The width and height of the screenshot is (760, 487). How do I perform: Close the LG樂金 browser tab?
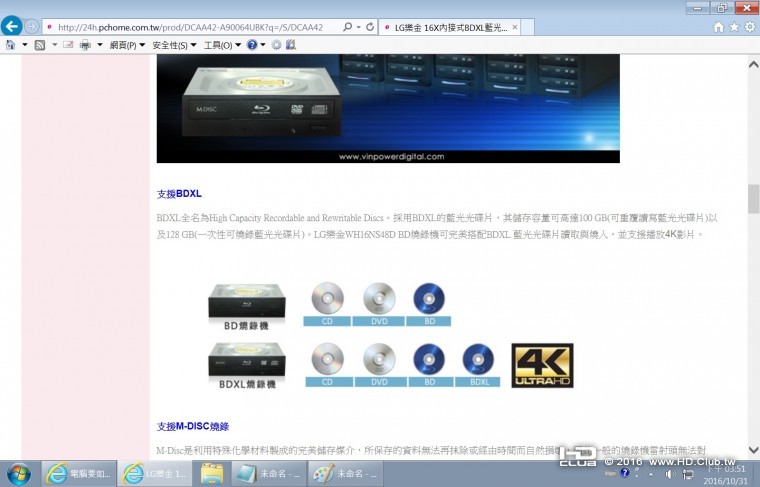coord(515,27)
